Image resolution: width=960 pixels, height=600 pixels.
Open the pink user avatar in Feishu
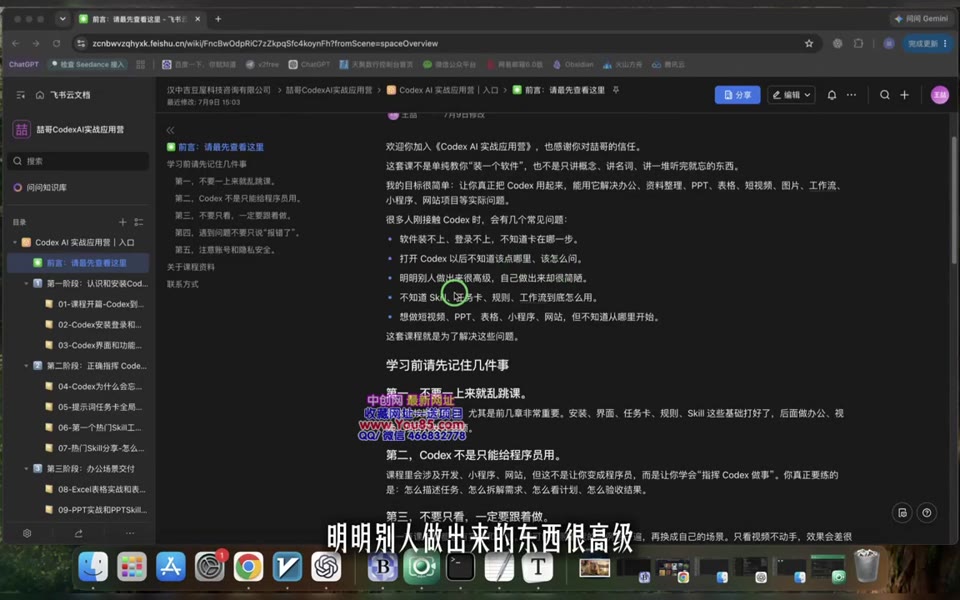[939, 95]
